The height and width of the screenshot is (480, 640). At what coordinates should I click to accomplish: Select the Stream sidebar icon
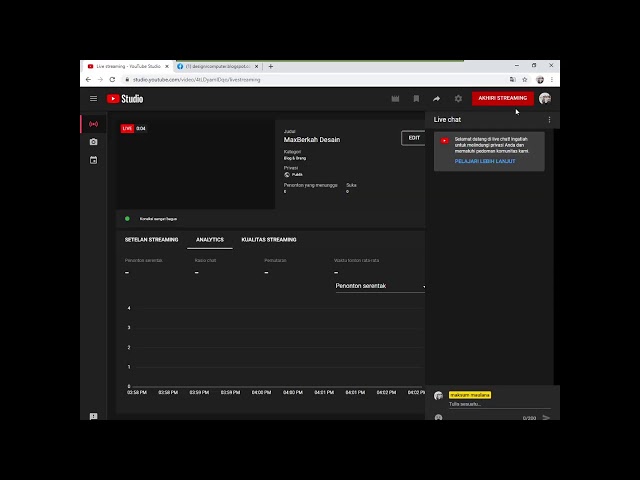pos(93,125)
